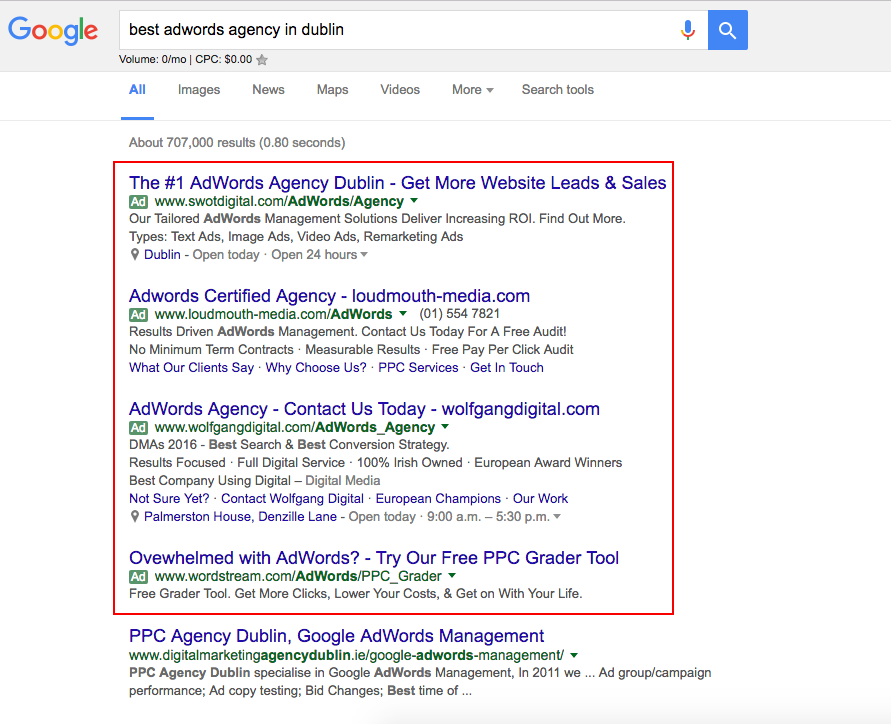Open Search tools
This screenshot has width=891, height=724.
pyautogui.click(x=557, y=90)
